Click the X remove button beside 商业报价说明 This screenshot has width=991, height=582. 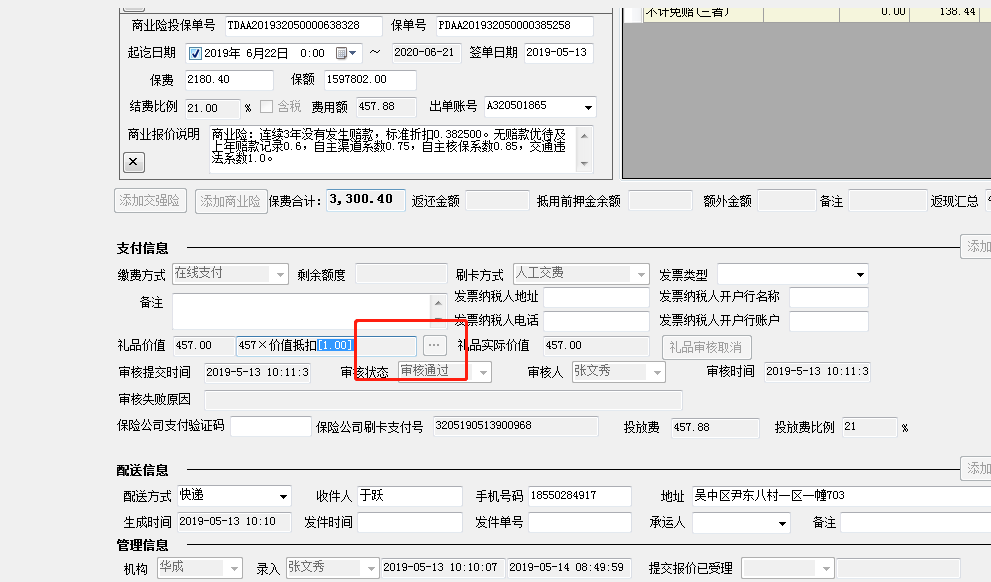point(133,162)
